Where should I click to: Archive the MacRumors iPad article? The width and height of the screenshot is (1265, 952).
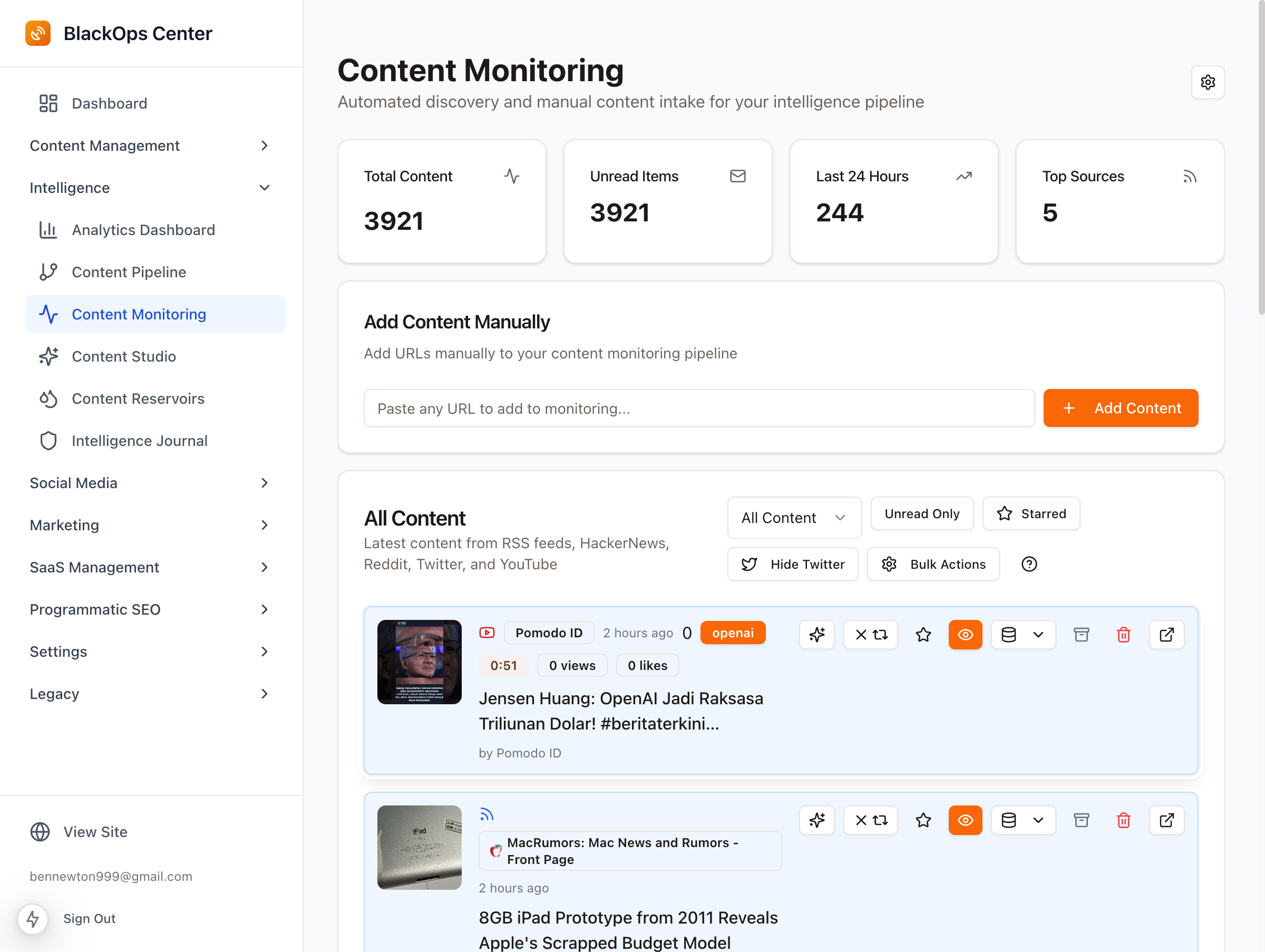(x=1081, y=820)
